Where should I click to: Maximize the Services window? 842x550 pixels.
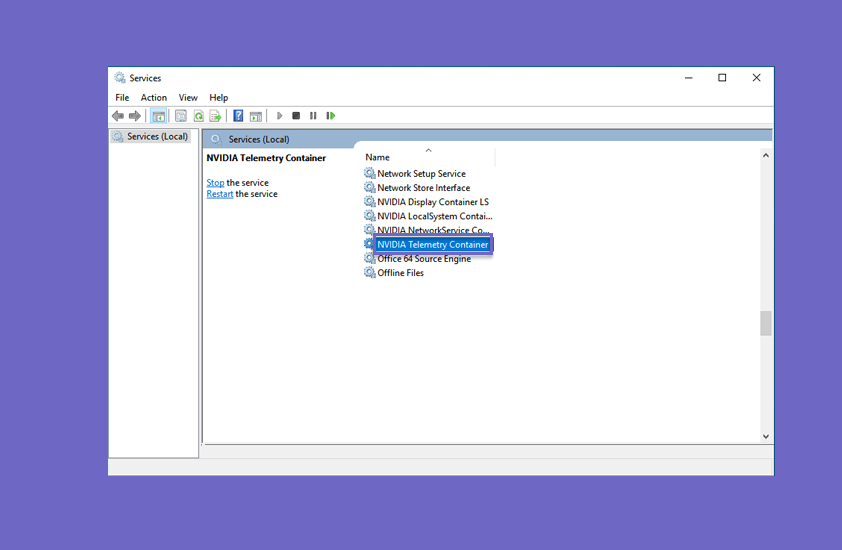(722, 78)
